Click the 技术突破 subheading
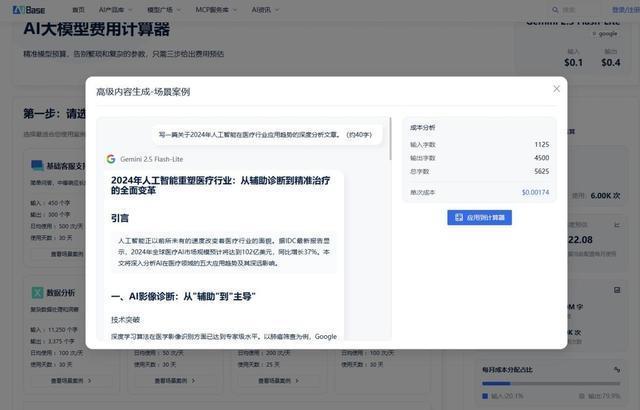The width and height of the screenshot is (640, 410). (x=125, y=320)
